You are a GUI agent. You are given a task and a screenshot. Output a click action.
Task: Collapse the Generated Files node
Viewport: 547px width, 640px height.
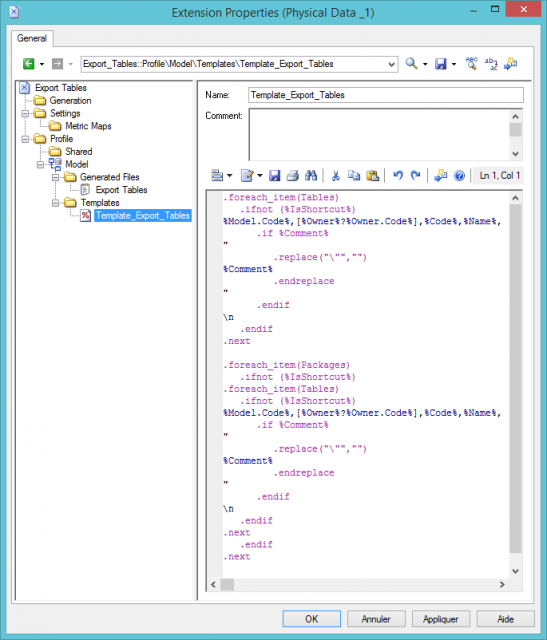(x=55, y=178)
